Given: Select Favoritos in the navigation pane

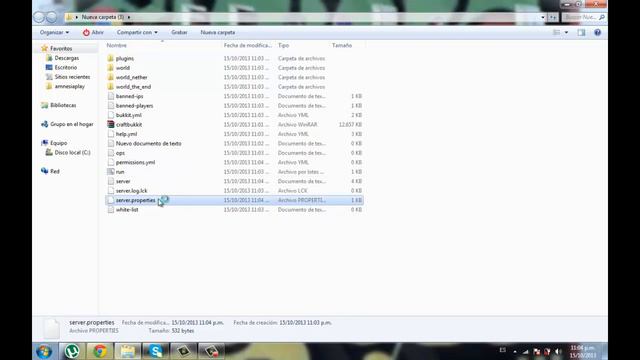Looking at the screenshot, I should [x=61, y=49].
